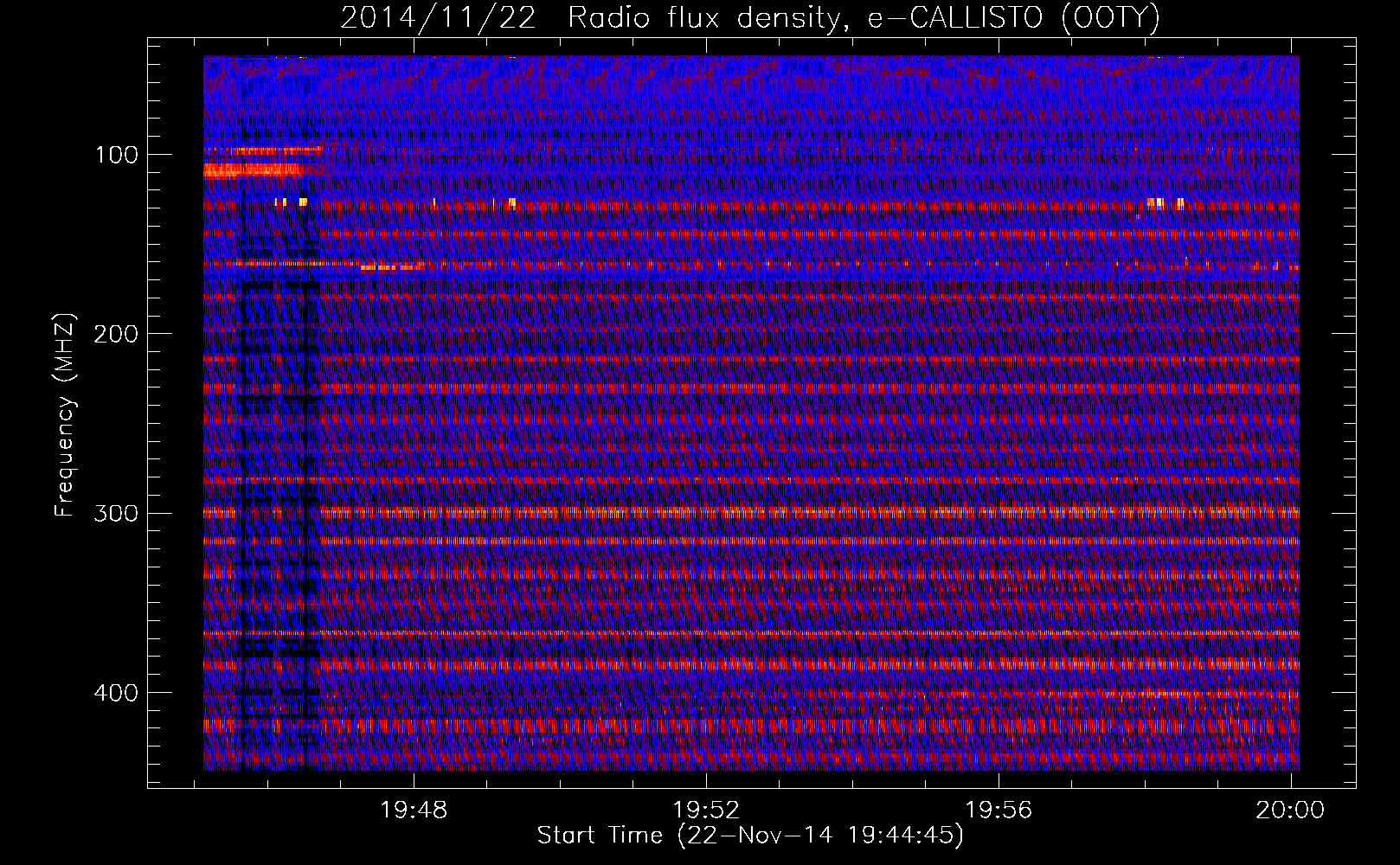Viewport: 1400px width, 865px height.
Task: Click the 300 frequency tick label
Action: click(x=115, y=513)
